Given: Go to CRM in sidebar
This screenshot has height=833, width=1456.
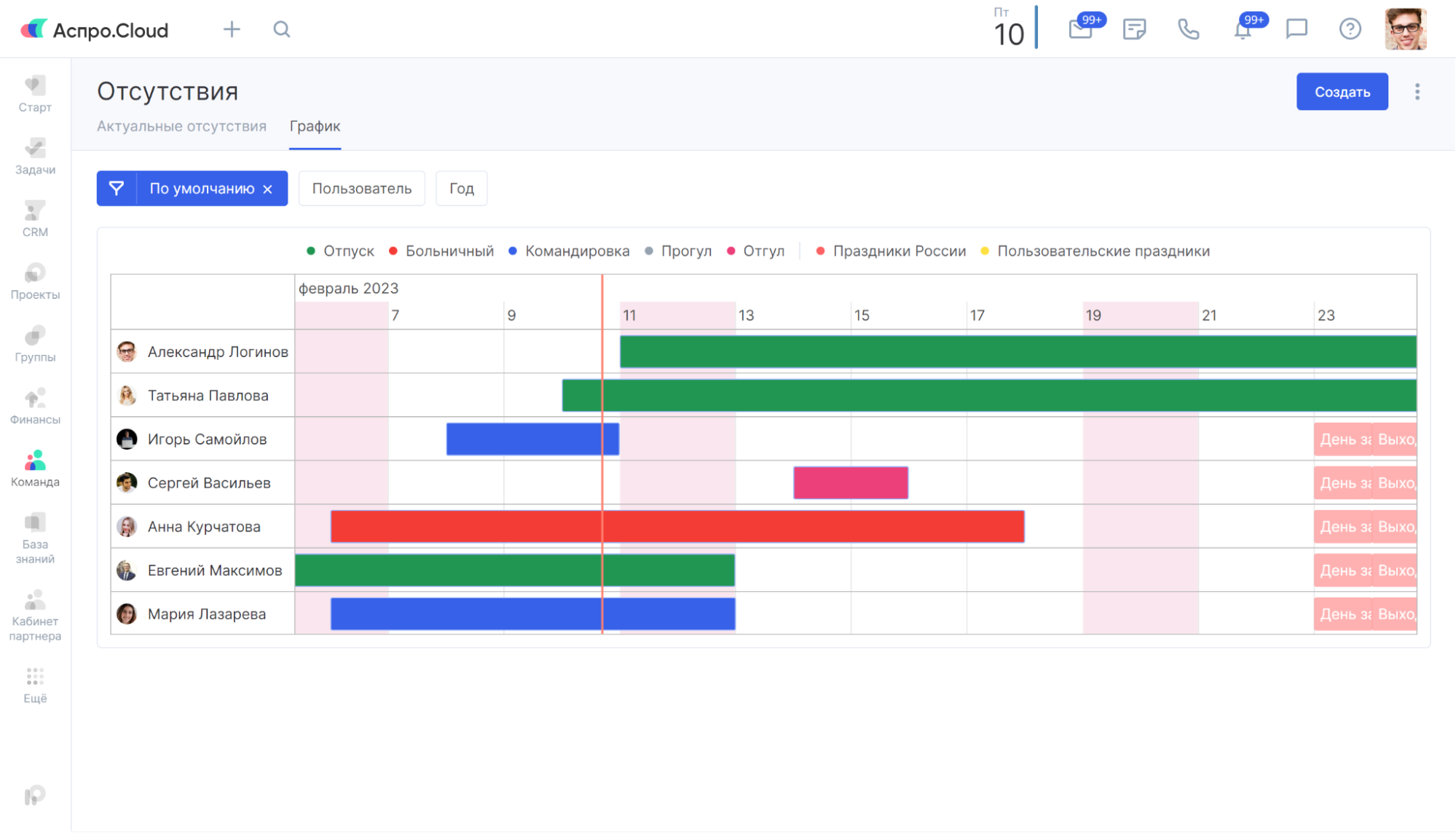Looking at the screenshot, I should pos(35,219).
